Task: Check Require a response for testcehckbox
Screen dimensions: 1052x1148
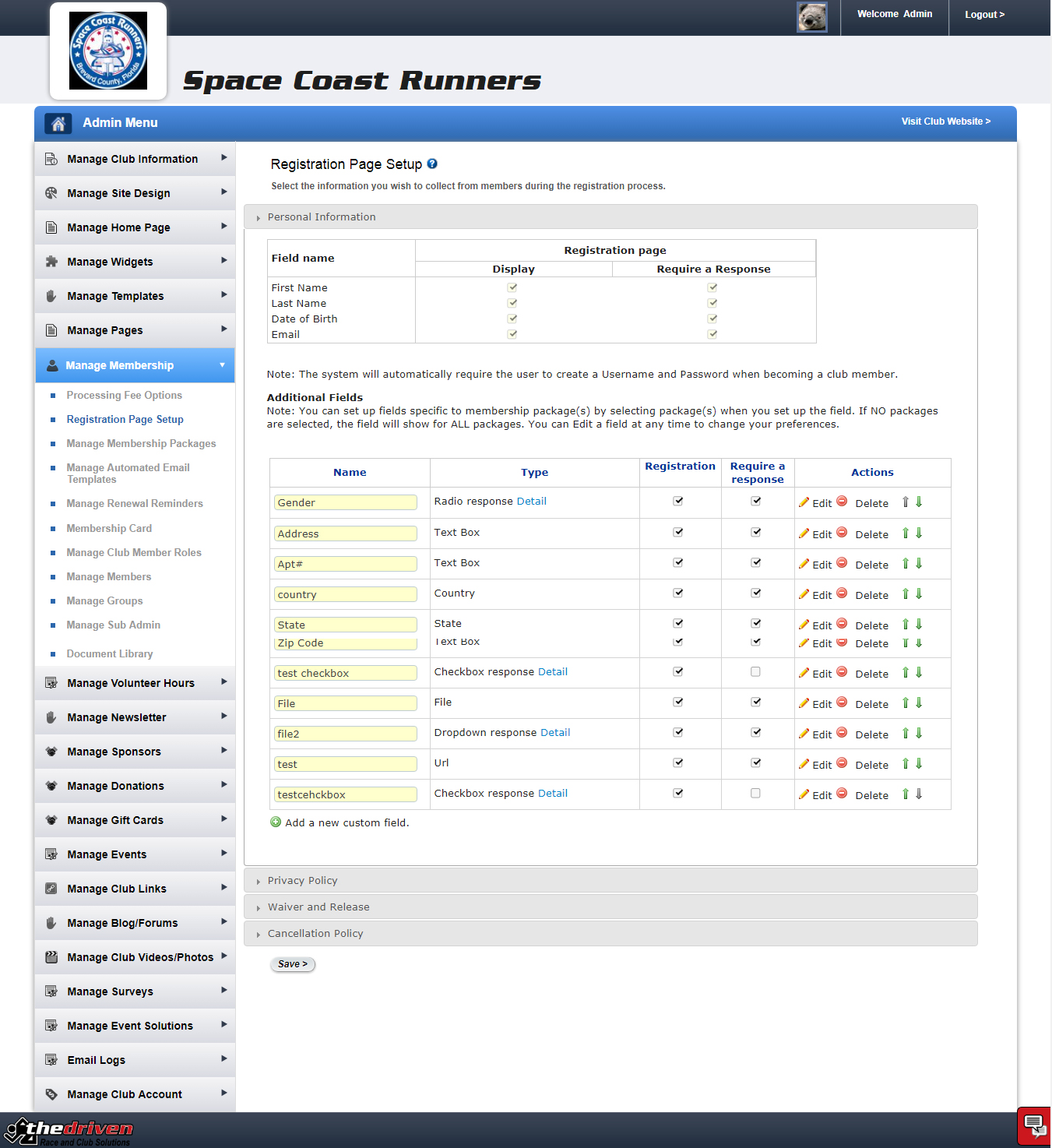Action: [755, 794]
